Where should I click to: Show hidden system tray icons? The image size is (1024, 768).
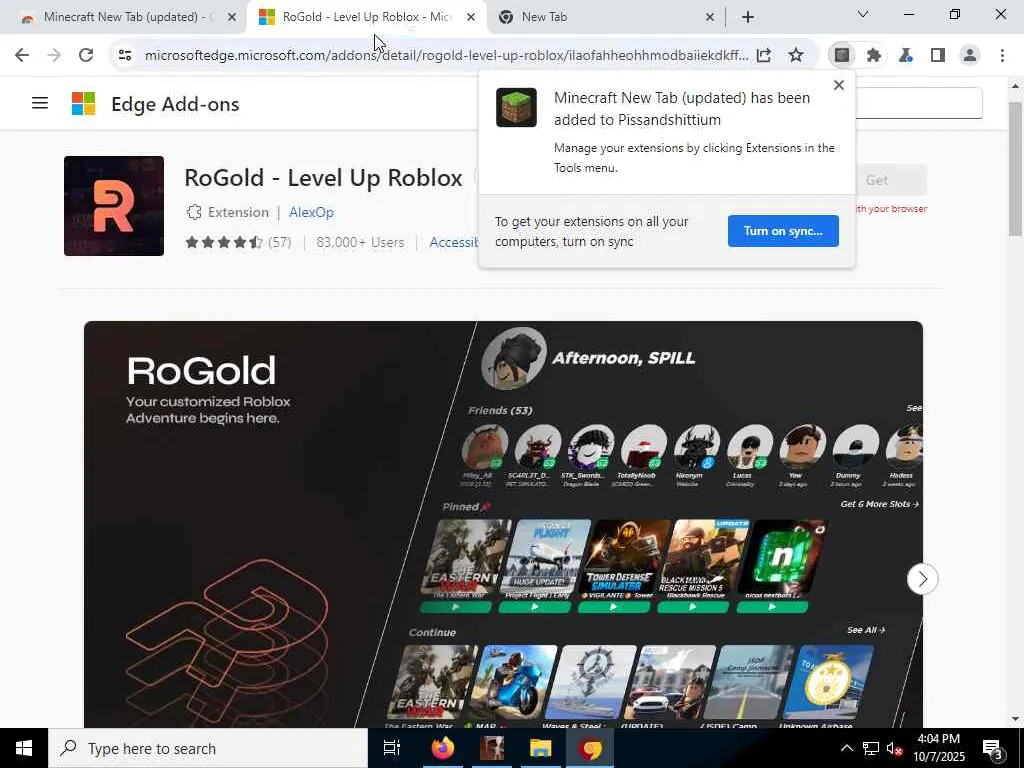click(x=846, y=748)
